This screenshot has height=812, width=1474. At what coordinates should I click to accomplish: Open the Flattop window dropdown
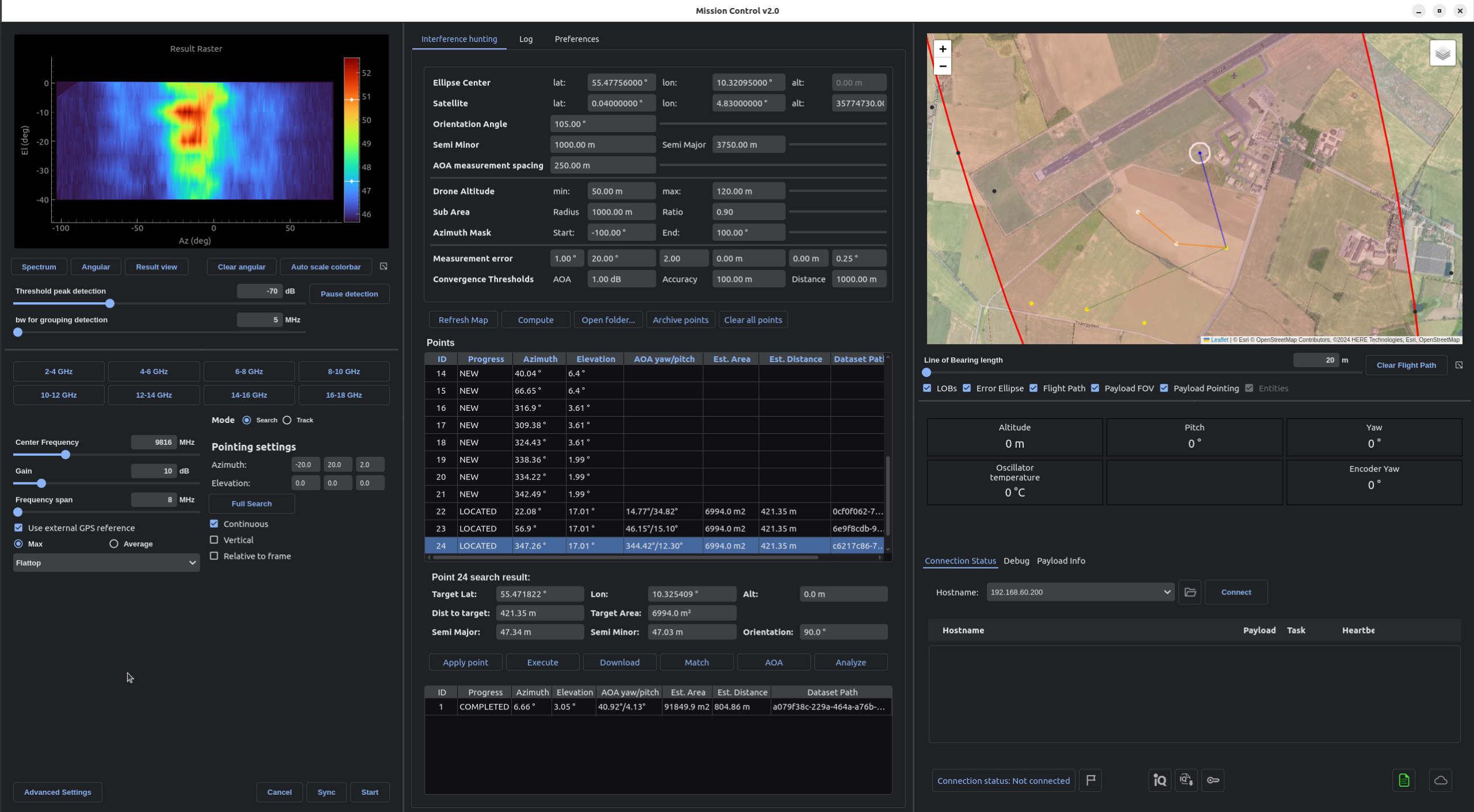pyautogui.click(x=107, y=563)
